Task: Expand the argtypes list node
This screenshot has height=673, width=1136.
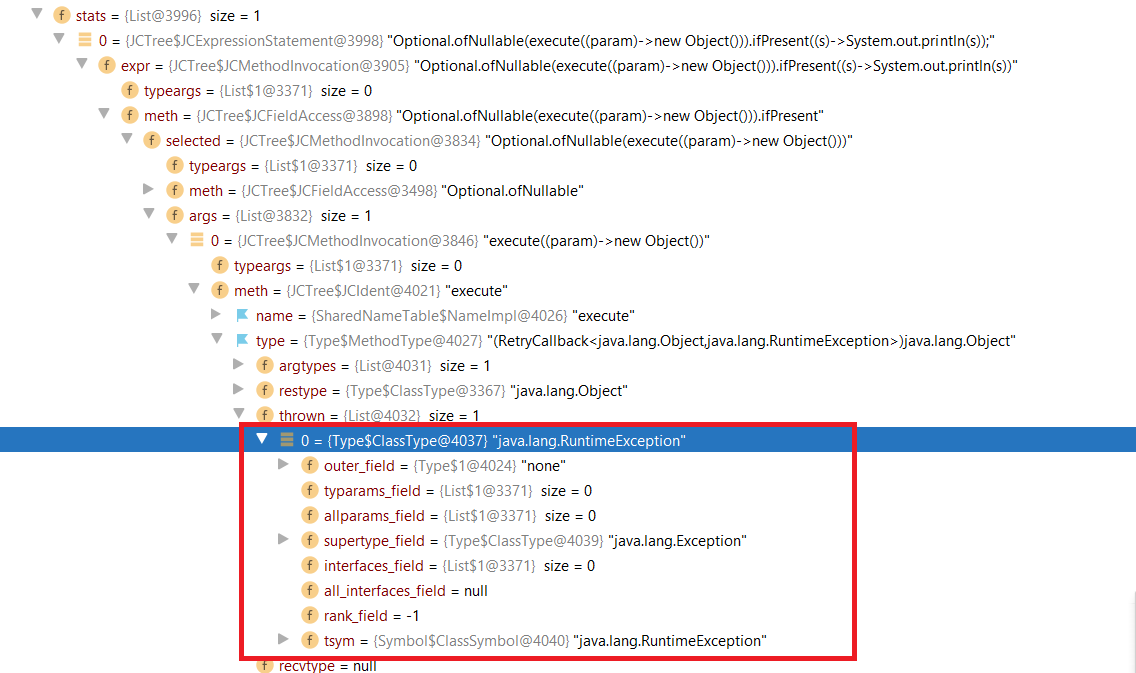Action: [x=238, y=365]
